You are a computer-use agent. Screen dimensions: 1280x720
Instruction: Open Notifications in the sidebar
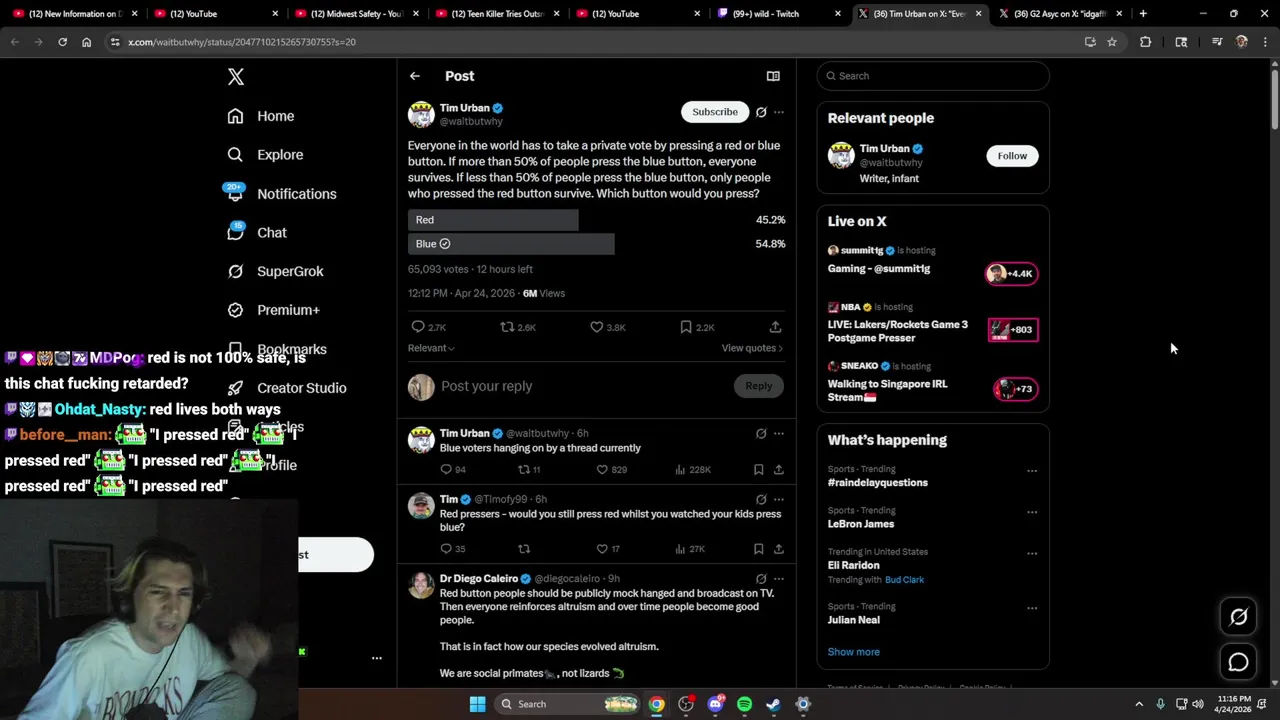pos(282,194)
